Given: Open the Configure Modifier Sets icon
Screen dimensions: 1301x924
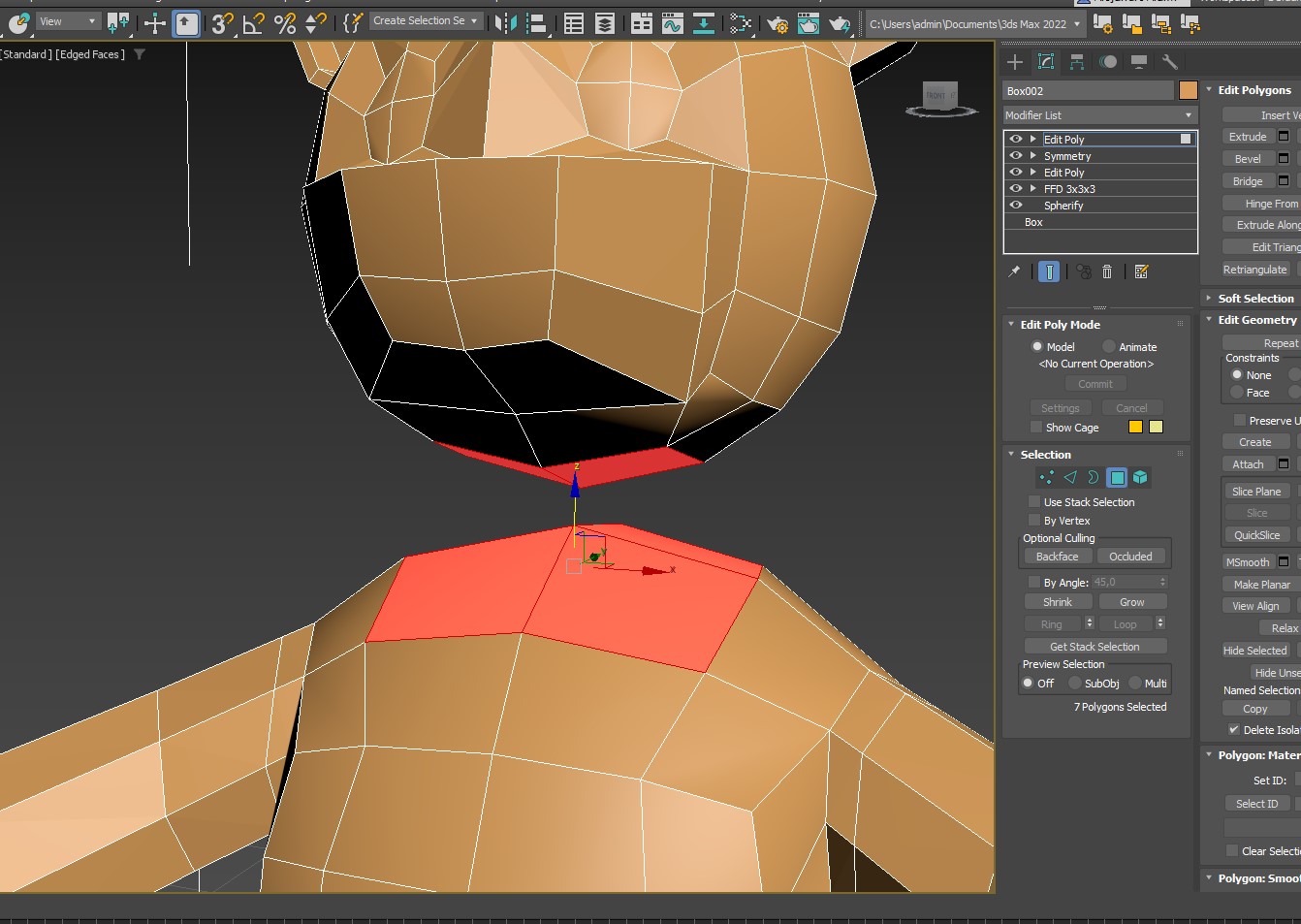Looking at the screenshot, I should [1142, 272].
